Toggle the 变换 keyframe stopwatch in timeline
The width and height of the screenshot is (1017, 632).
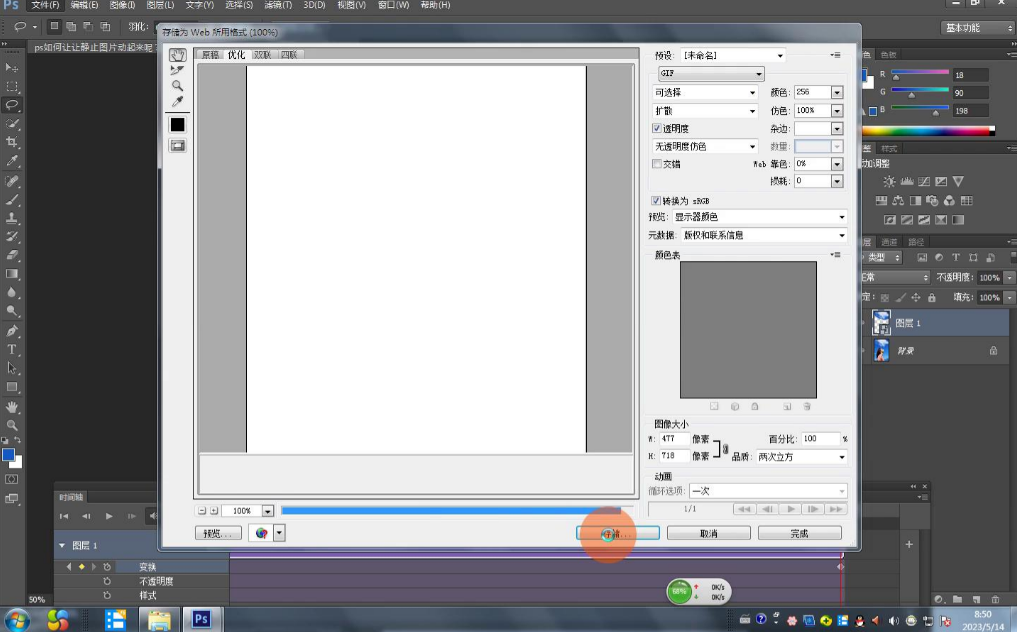point(107,567)
